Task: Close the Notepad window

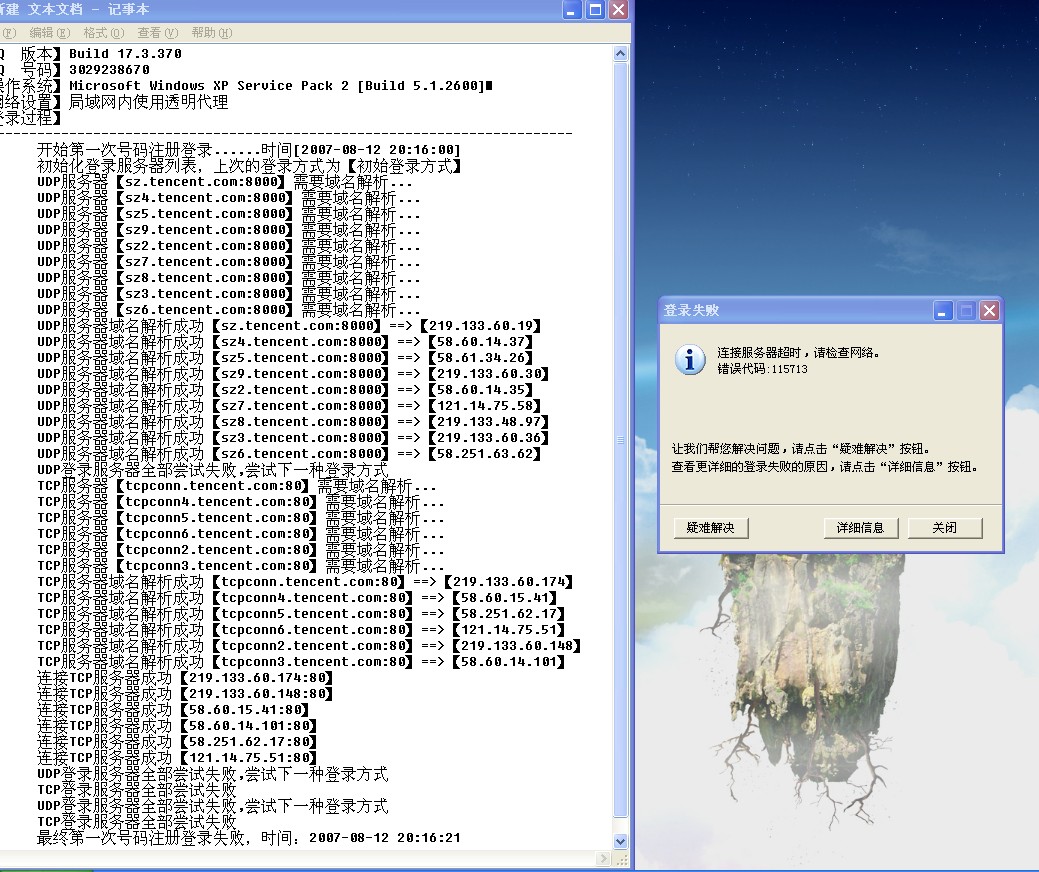Action: (x=618, y=9)
